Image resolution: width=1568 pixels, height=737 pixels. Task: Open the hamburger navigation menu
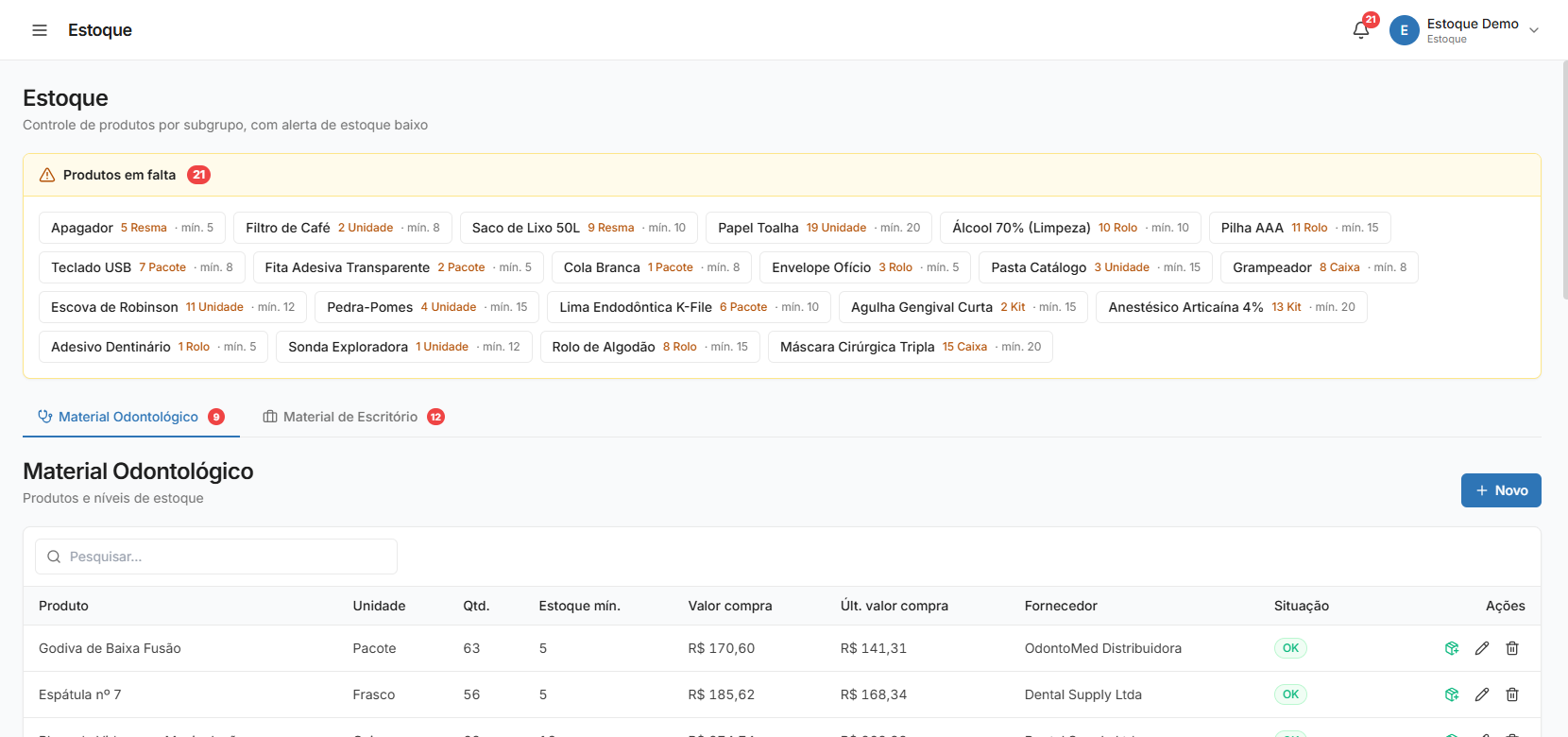[40, 30]
